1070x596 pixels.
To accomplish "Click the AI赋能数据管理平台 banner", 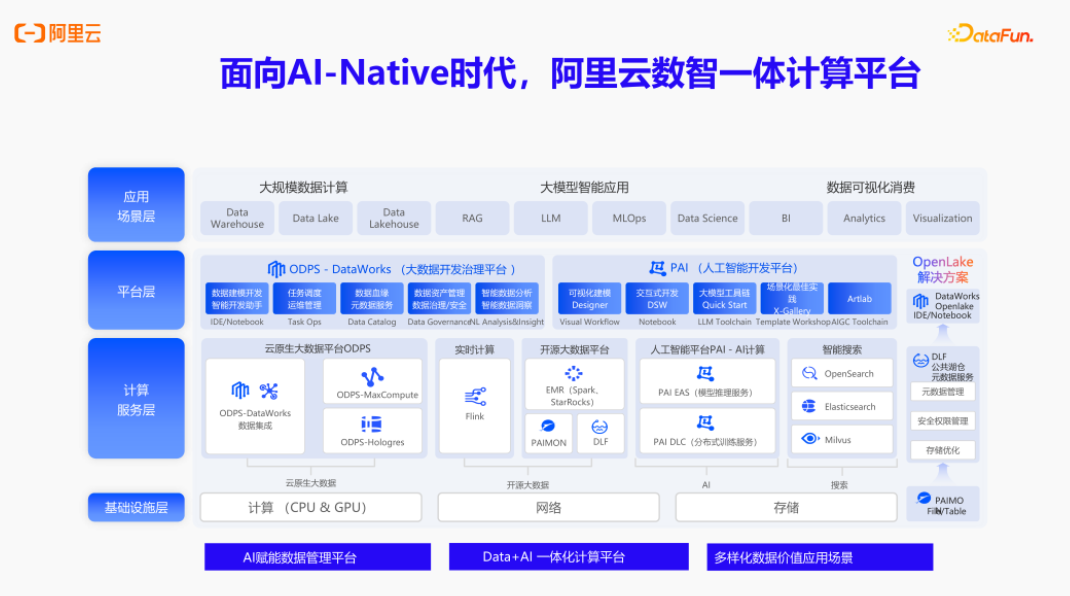I will coord(317,557).
